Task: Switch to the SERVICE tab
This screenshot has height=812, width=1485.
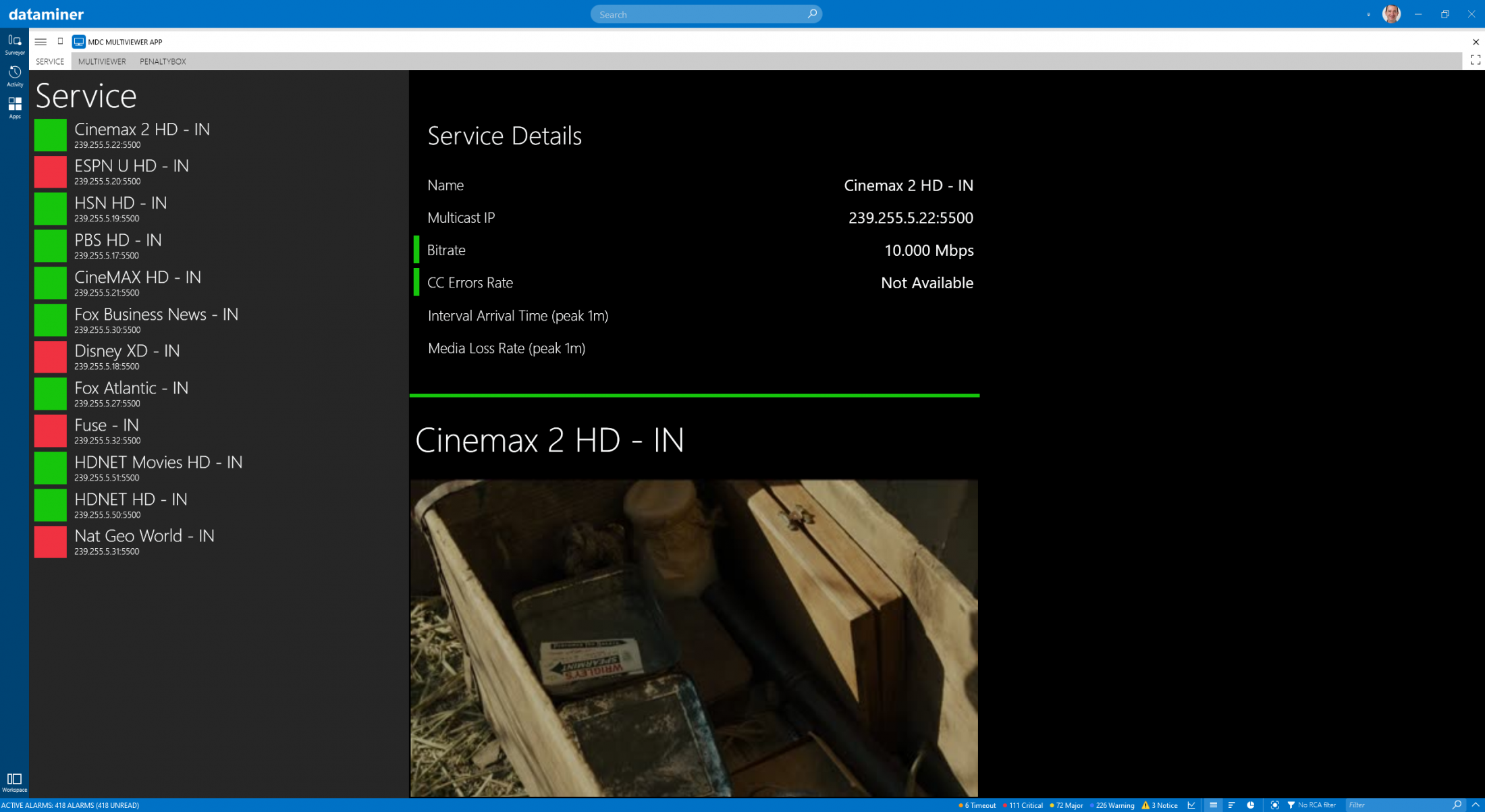Action: 50,61
